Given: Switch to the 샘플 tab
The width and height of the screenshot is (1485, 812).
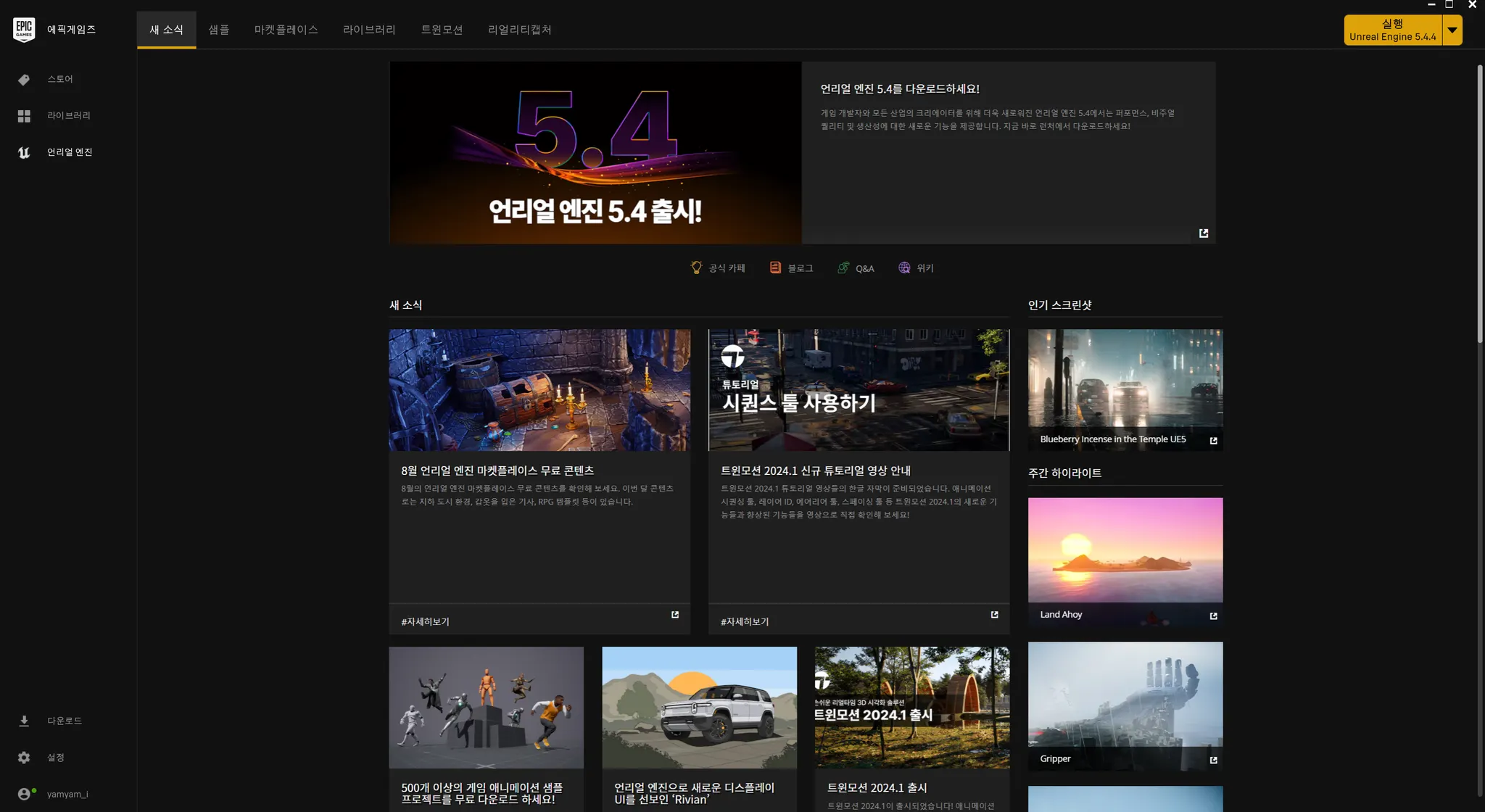Looking at the screenshot, I should [218, 30].
